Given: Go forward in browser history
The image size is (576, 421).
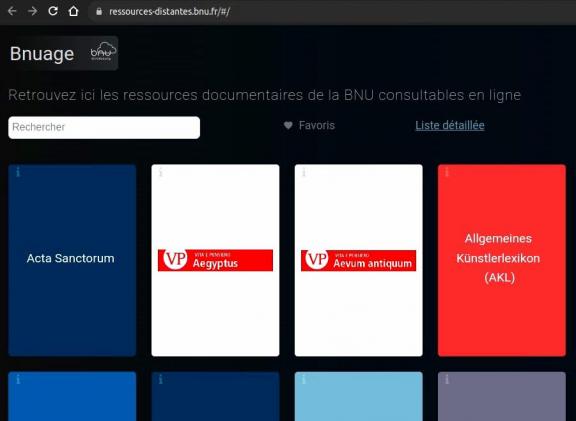Looking at the screenshot, I should pyautogui.click(x=33, y=11).
